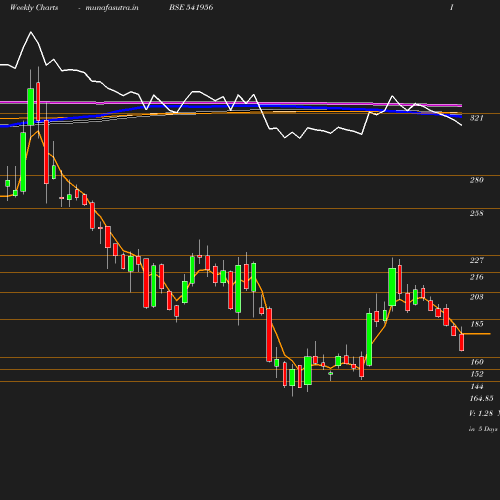This screenshot has height=500, width=500.
Task: Click the 'BSE 541956' symbol label
Action: pyautogui.click(x=191, y=7)
